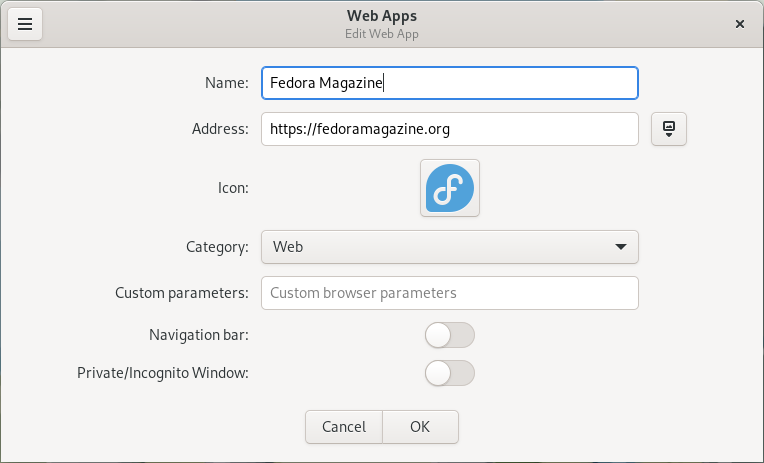Click the "Private/Incognito Window:" label
This screenshot has width=764, height=463.
[x=163, y=373]
